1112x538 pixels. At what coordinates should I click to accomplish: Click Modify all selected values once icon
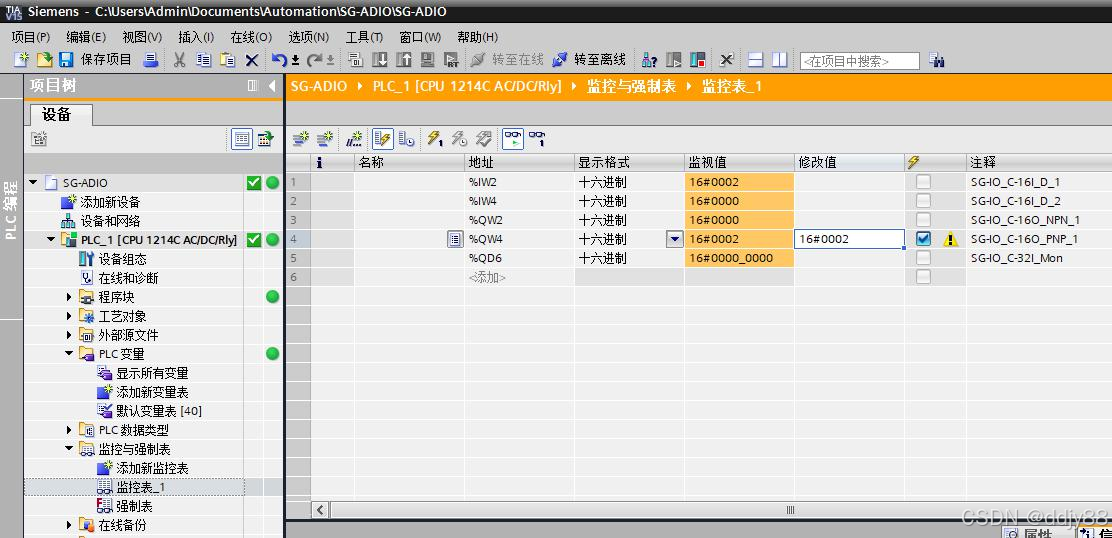click(435, 139)
